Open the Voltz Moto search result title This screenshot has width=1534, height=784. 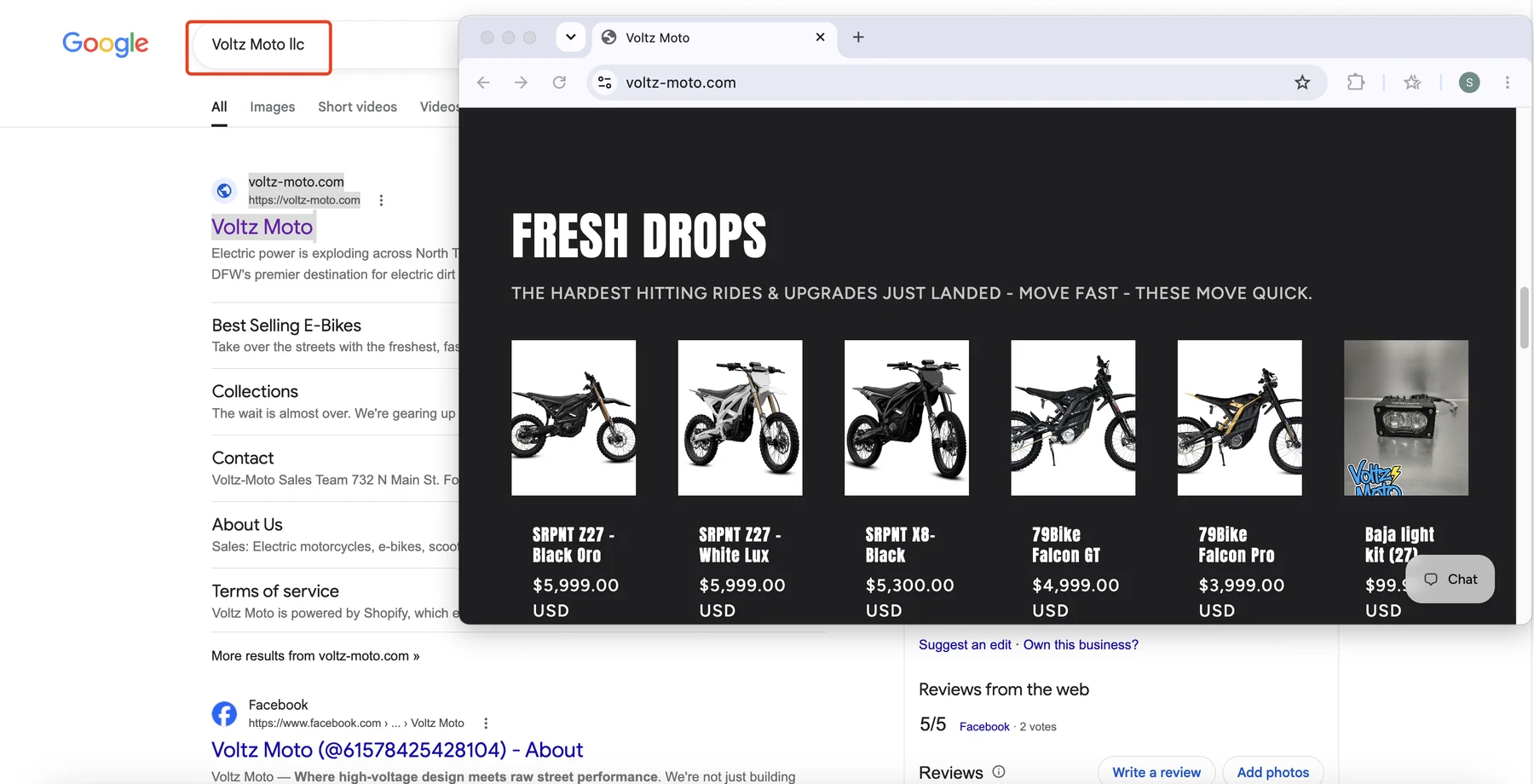tap(262, 227)
